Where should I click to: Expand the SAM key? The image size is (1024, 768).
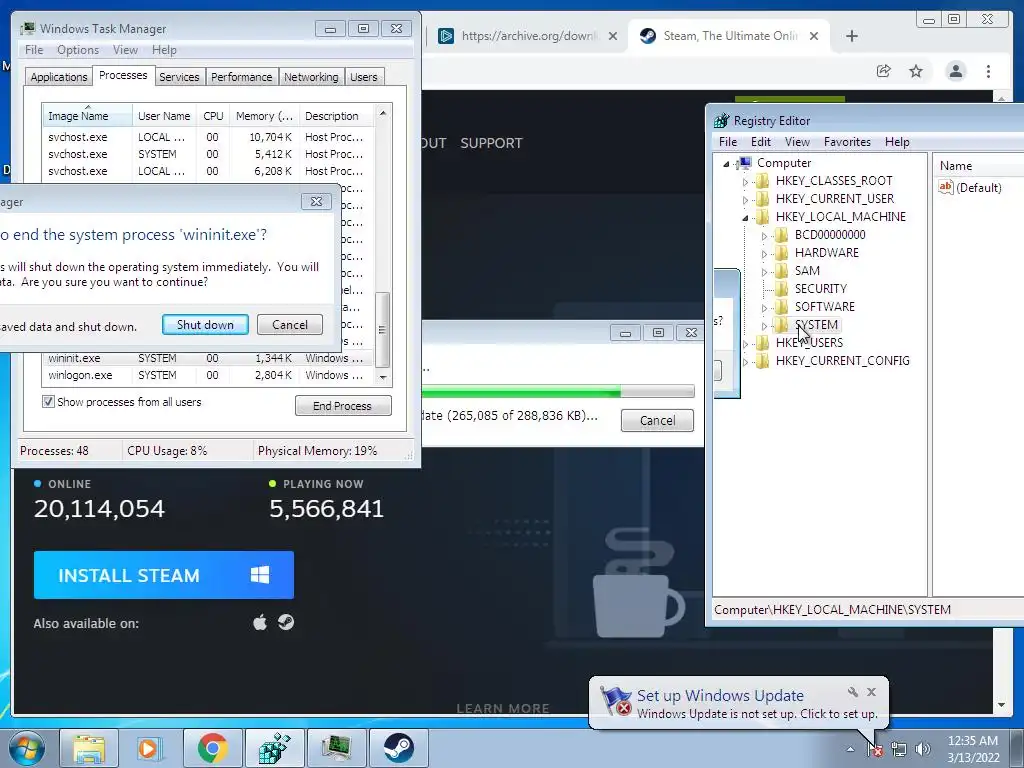pos(764,272)
